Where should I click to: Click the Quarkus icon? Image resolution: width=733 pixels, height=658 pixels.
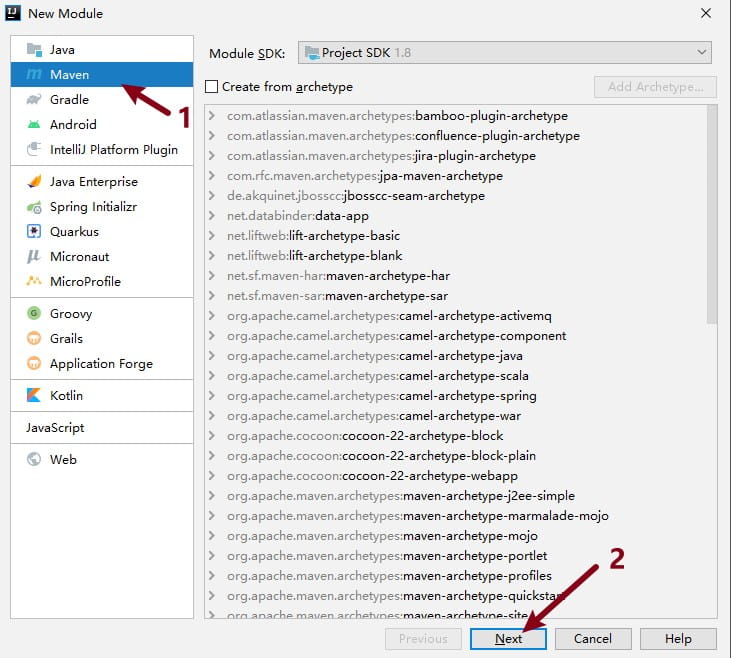pos(34,231)
